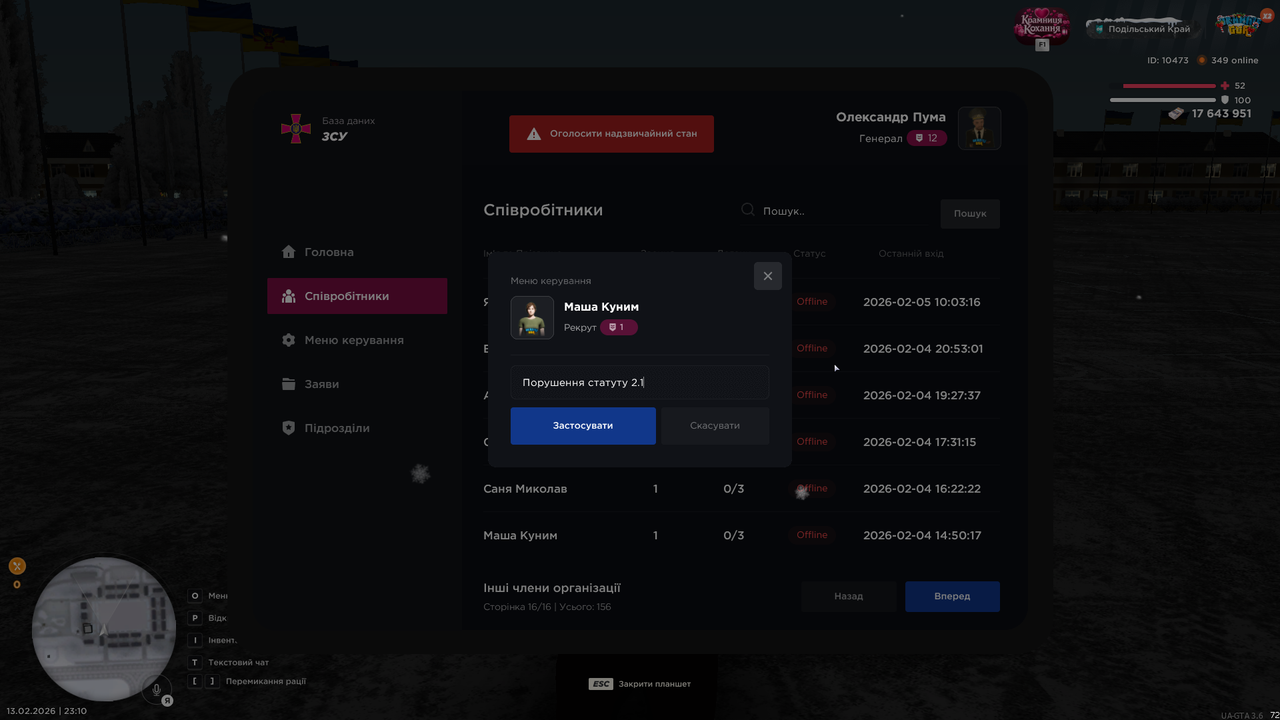Open the Підрозділи section
The height and width of the screenshot is (720, 1280).
357,428
